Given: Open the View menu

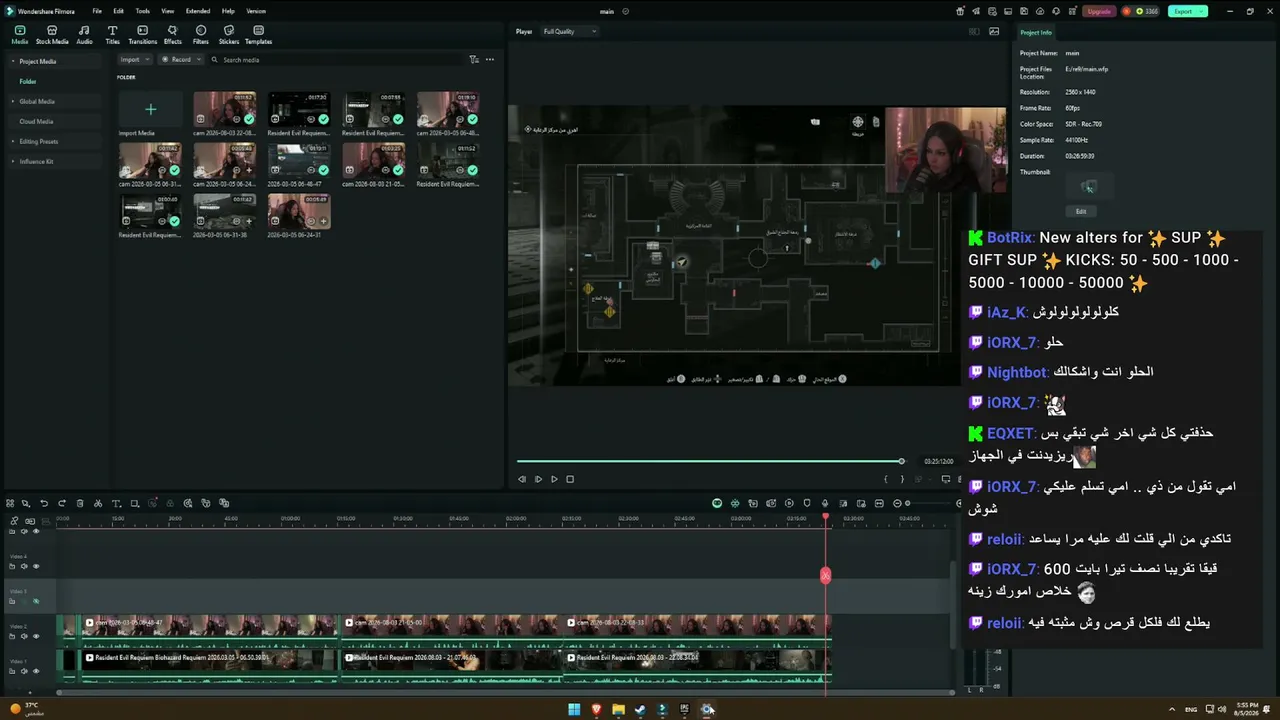Looking at the screenshot, I should coord(168,11).
